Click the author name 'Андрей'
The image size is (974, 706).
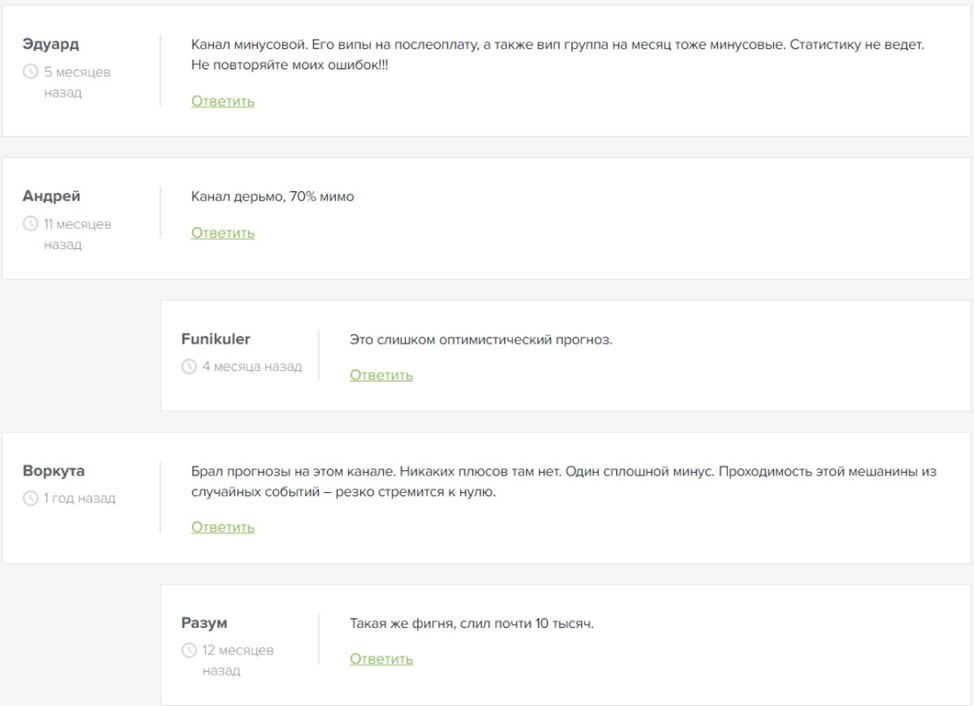(51, 197)
